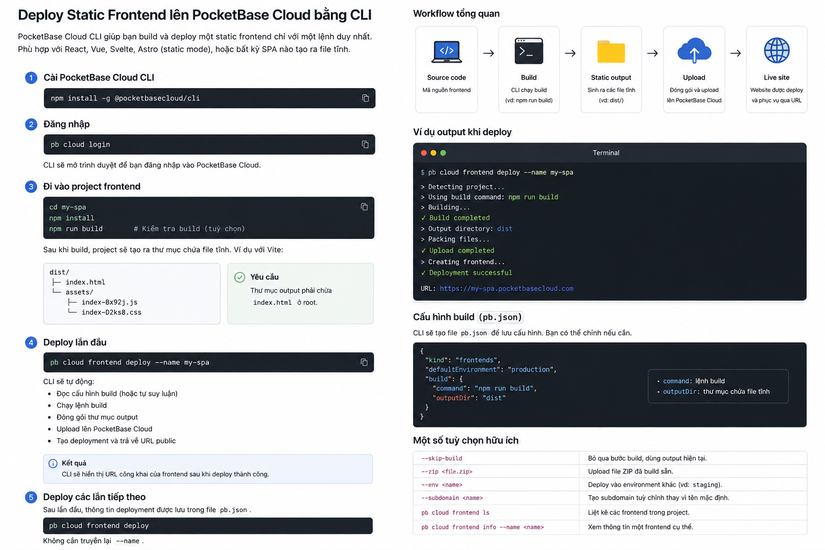Click the Đăng nhập step heading

pos(66,124)
